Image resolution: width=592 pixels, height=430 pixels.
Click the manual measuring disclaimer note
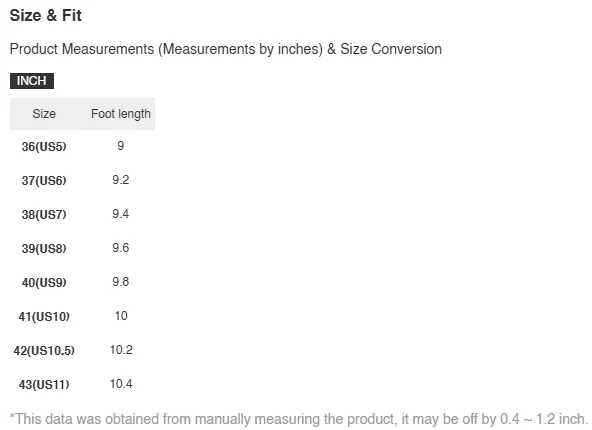click(x=299, y=419)
